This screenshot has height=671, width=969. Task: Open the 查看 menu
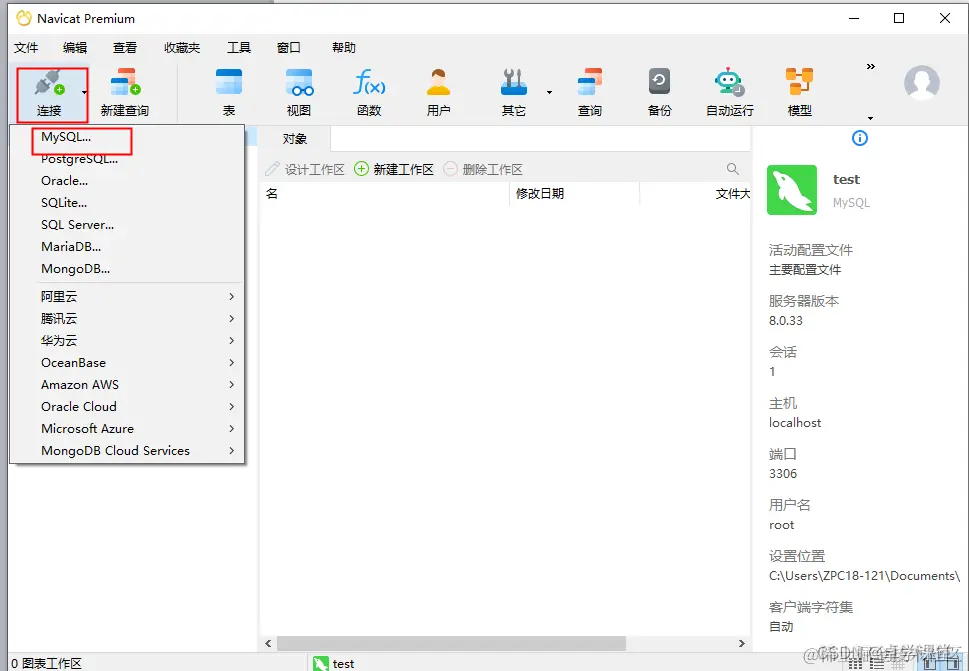click(x=125, y=48)
